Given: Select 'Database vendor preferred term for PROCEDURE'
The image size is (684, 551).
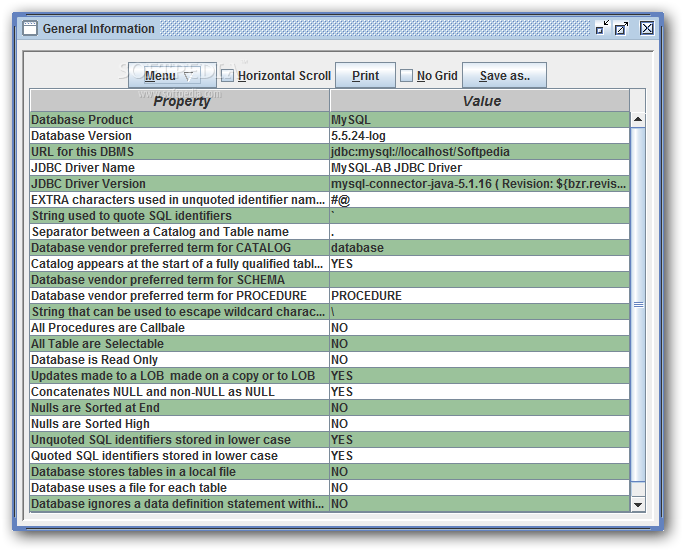Looking at the screenshot, I should pyautogui.click(x=180, y=296).
